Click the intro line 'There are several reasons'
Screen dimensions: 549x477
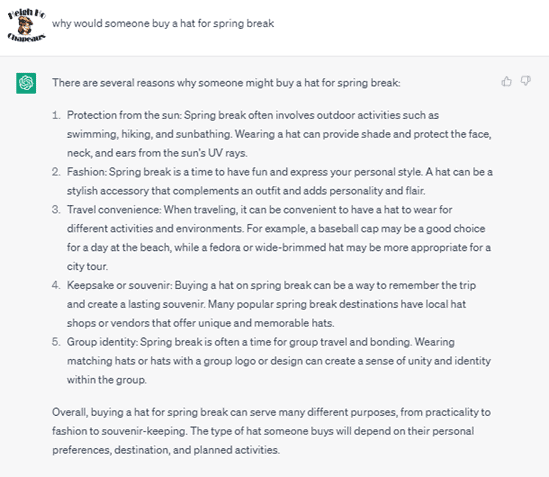click(x=226, y=83)
